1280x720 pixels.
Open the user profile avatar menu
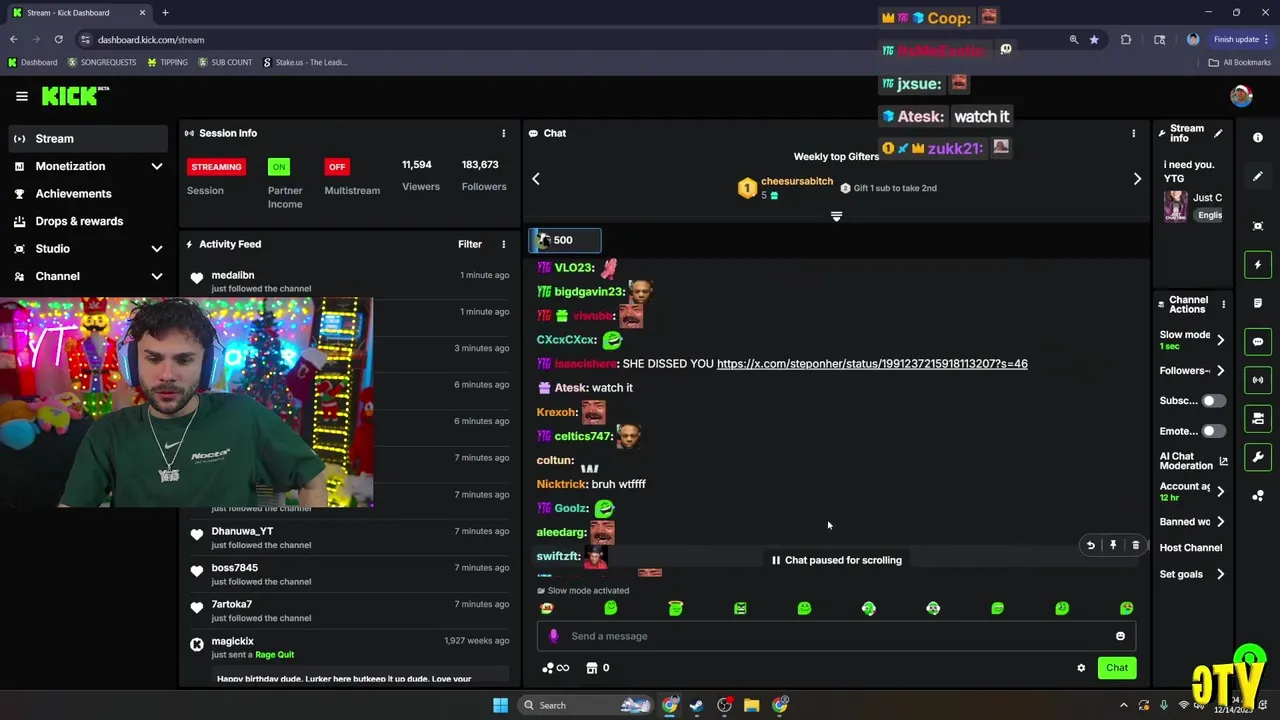[1241, 96]
